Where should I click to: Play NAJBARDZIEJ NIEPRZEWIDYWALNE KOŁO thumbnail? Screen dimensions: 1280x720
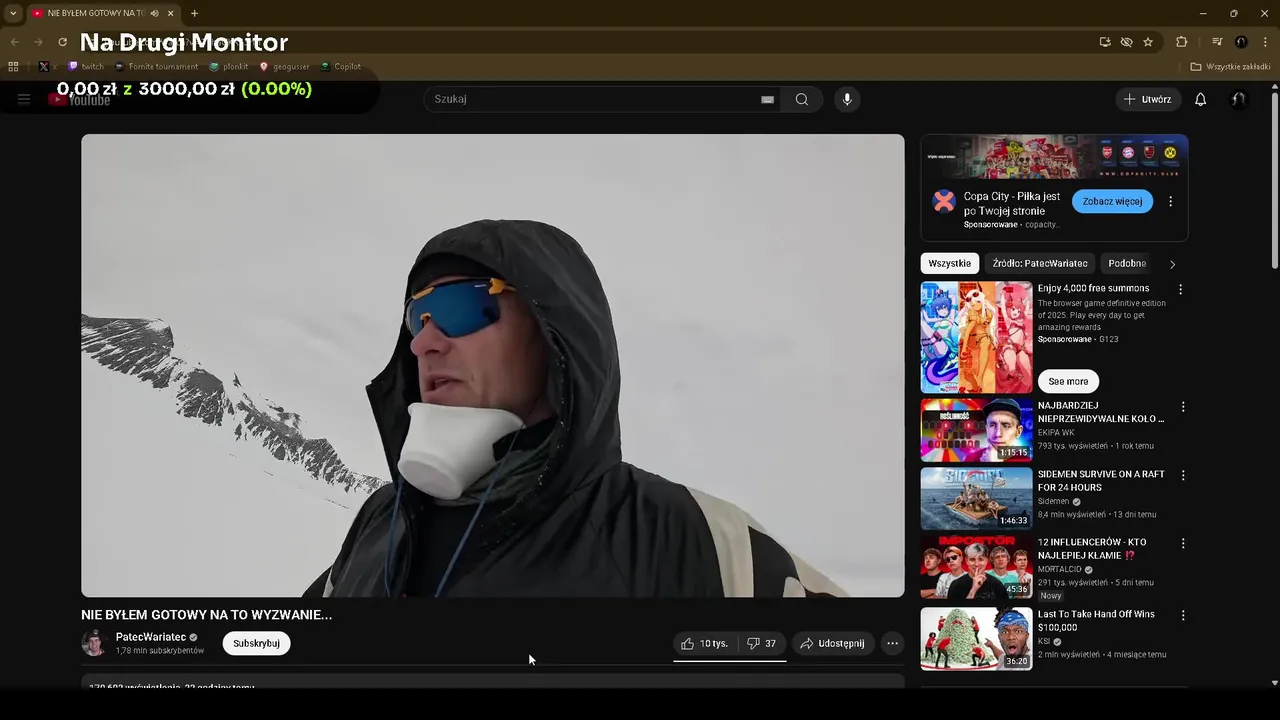(x=976, y=430)
